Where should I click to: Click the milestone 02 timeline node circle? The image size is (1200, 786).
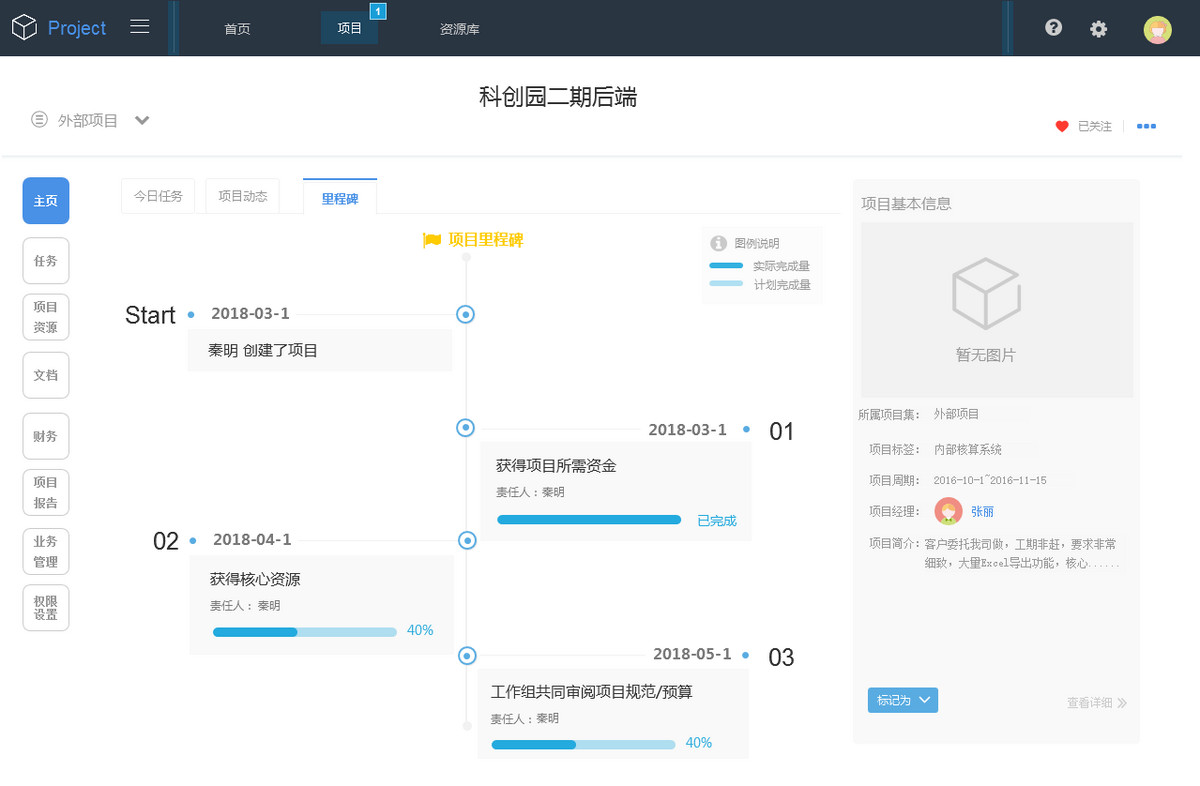coord(466,540)
